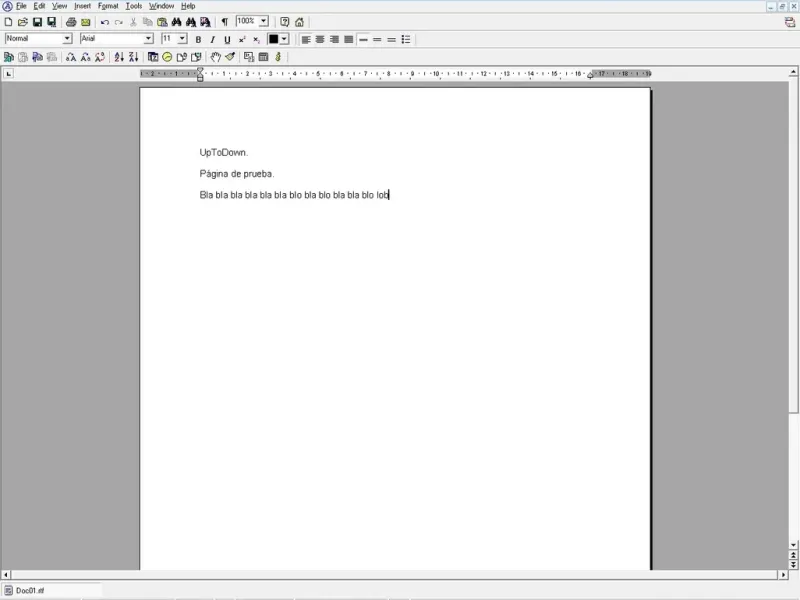The width and height of the screenshot is (800, 600).
Task: Place cursor in "Página de prueba." line
Action: pyautogui.click(x=237, y=174)
